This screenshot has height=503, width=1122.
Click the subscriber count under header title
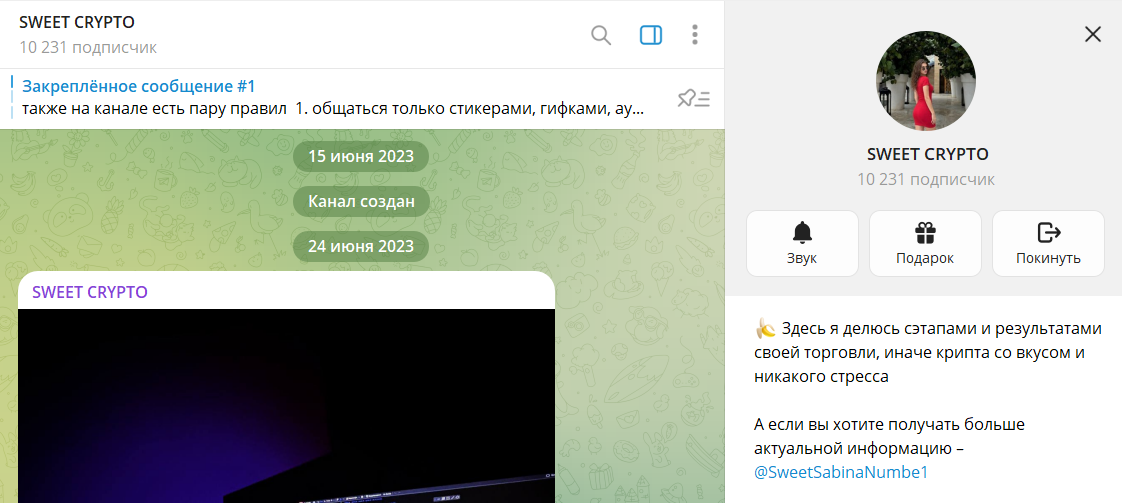[x=88, y=48]
